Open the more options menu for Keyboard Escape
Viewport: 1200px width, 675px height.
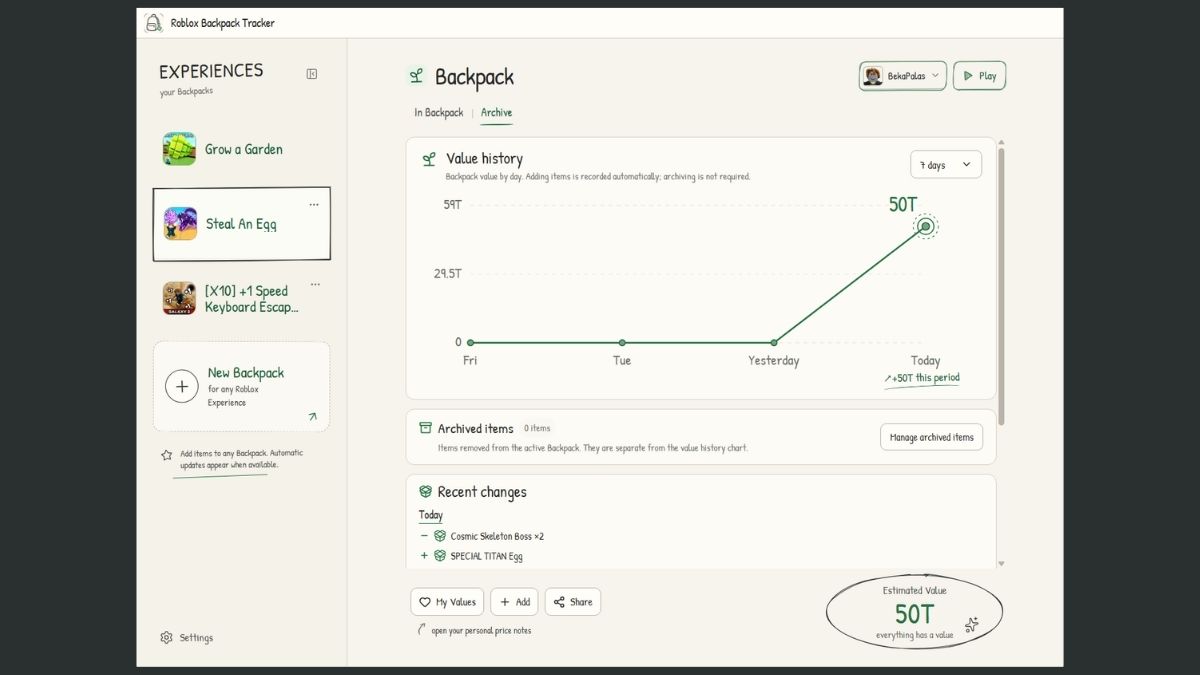click(x=314, y=285)
